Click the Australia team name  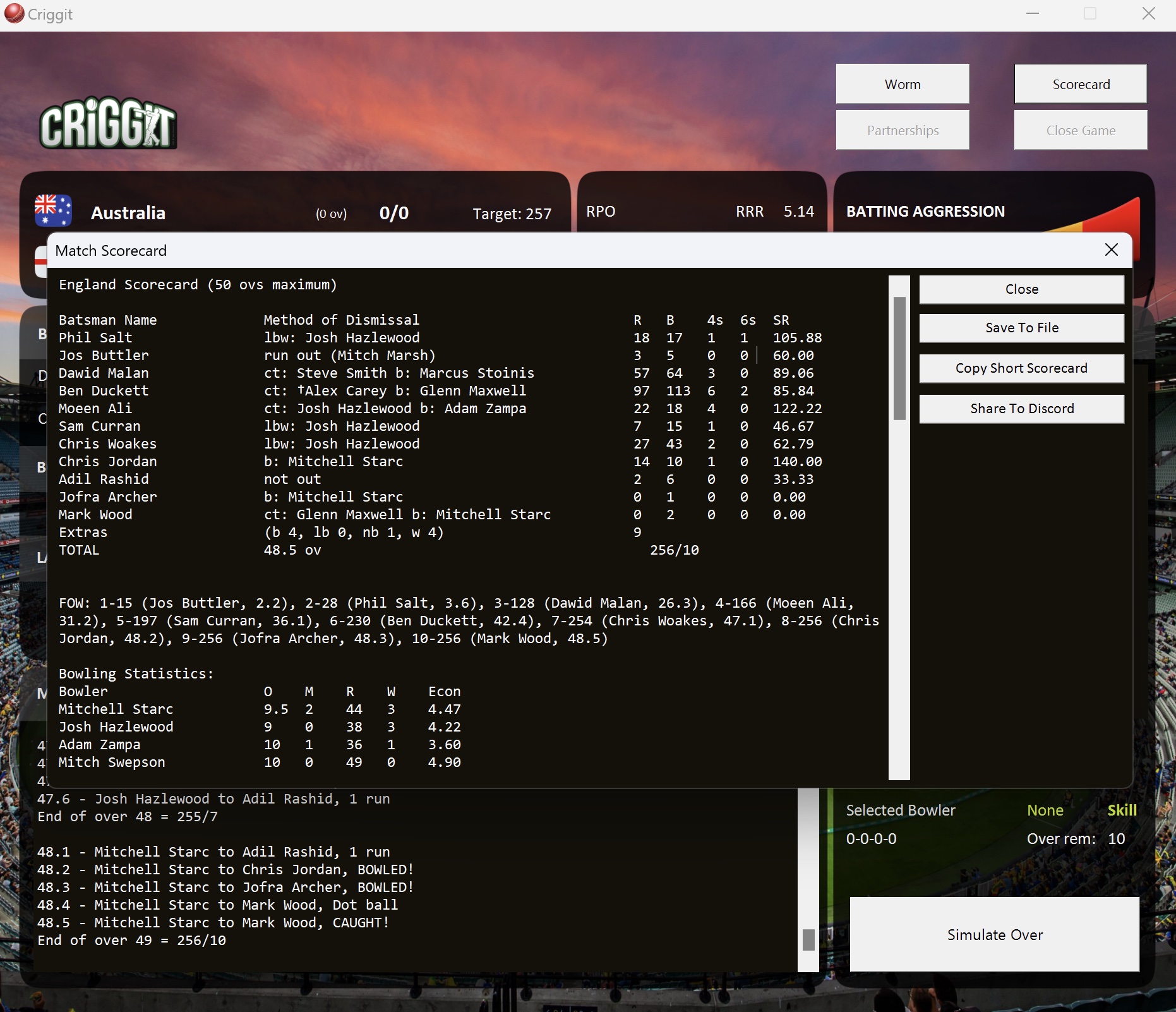(x=128, y=213)
